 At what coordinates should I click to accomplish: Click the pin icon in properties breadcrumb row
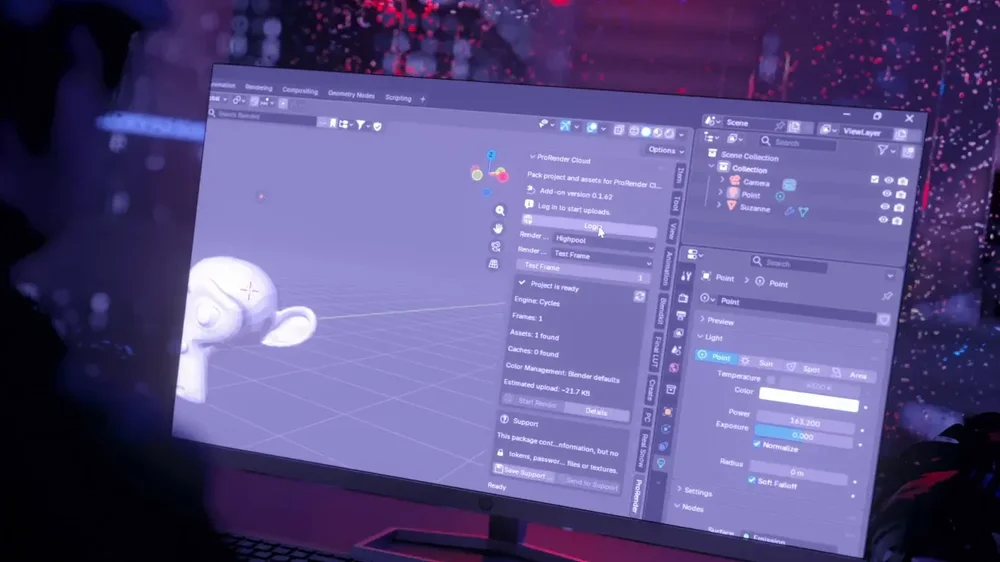886,297
